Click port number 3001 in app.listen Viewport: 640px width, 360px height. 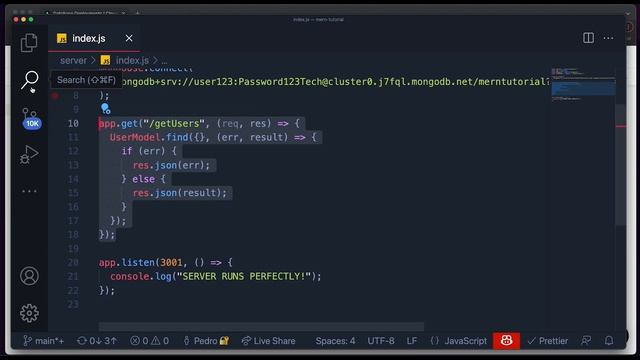[171, 262]
